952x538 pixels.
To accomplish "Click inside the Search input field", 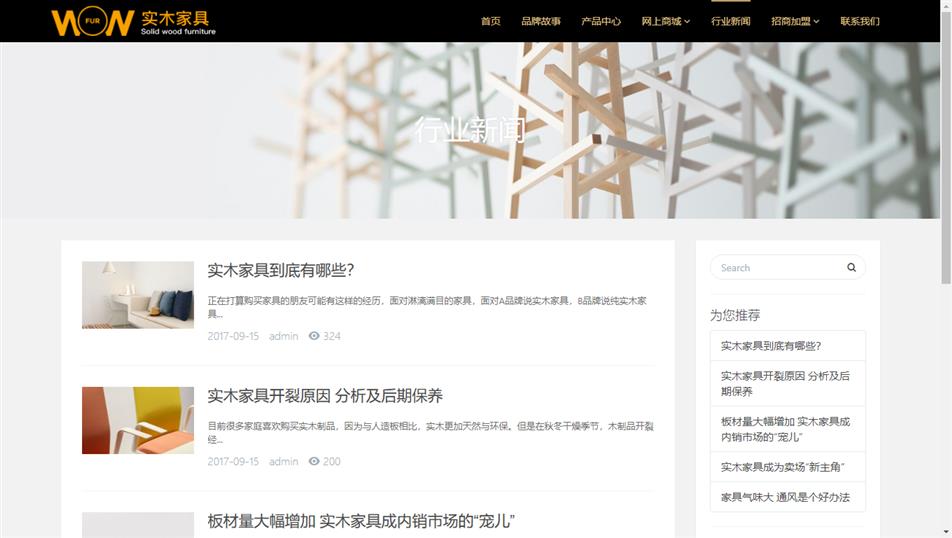I will 780,267.
